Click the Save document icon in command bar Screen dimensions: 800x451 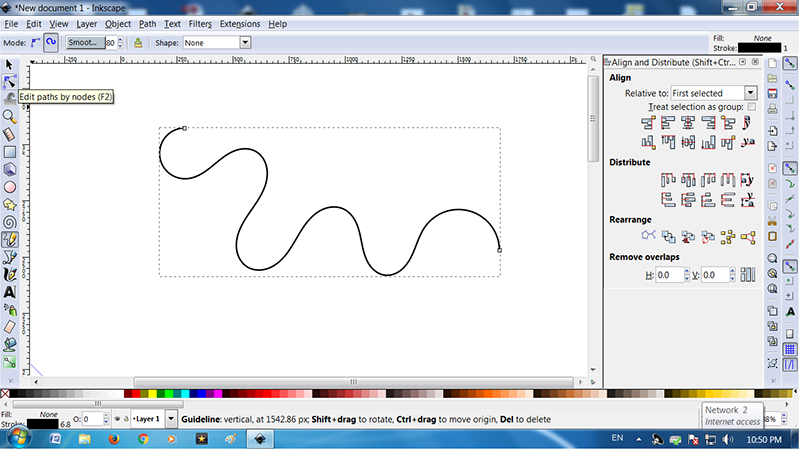coord(772,94)
